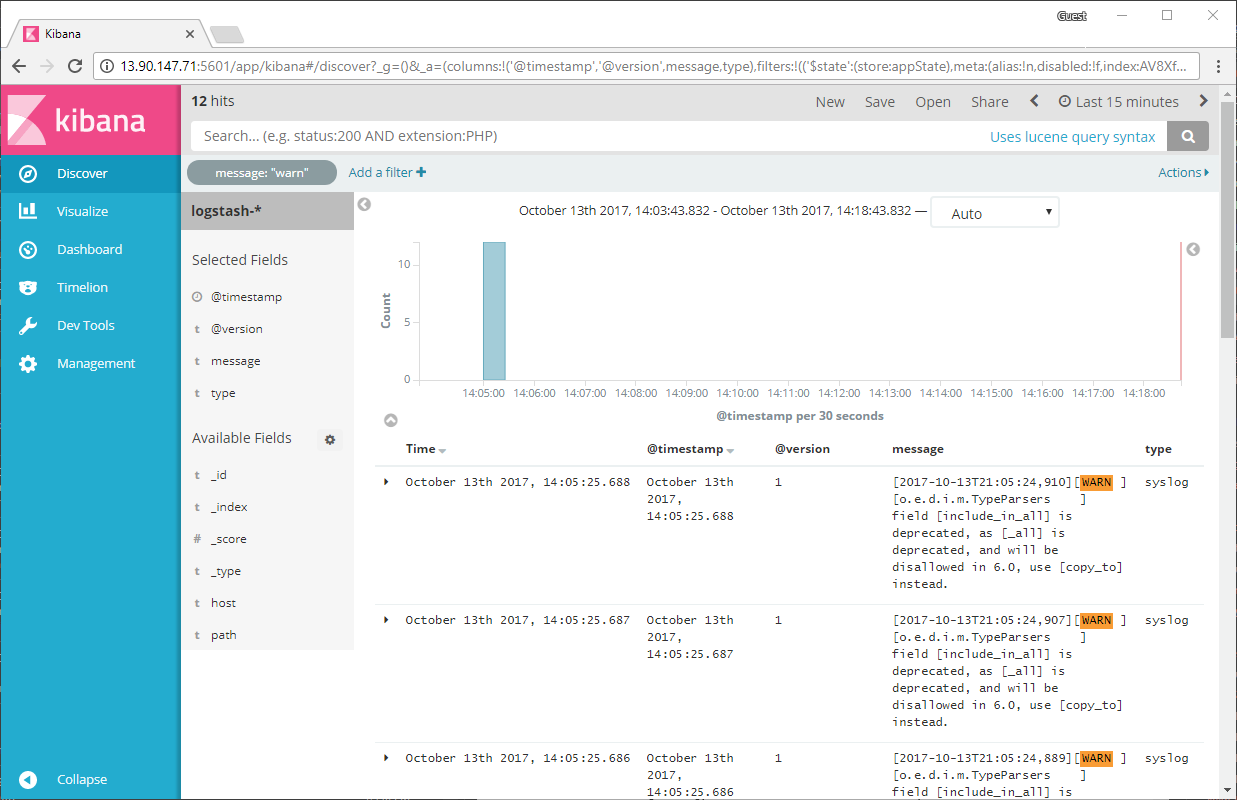Open Timelion from sidebar
The height and width of the screenshot is (800, 1237).
pyautogui.click(x=91, y=287)
